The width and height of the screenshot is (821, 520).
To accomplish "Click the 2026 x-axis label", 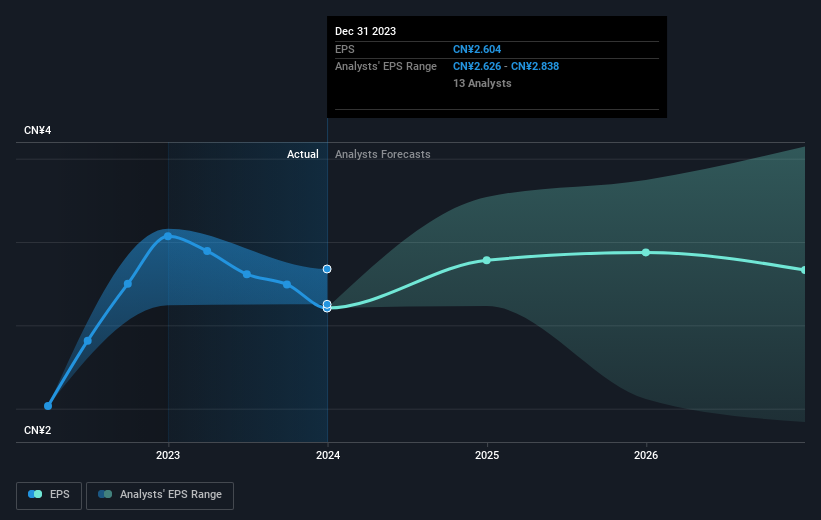I will click(x=646, y=455).
